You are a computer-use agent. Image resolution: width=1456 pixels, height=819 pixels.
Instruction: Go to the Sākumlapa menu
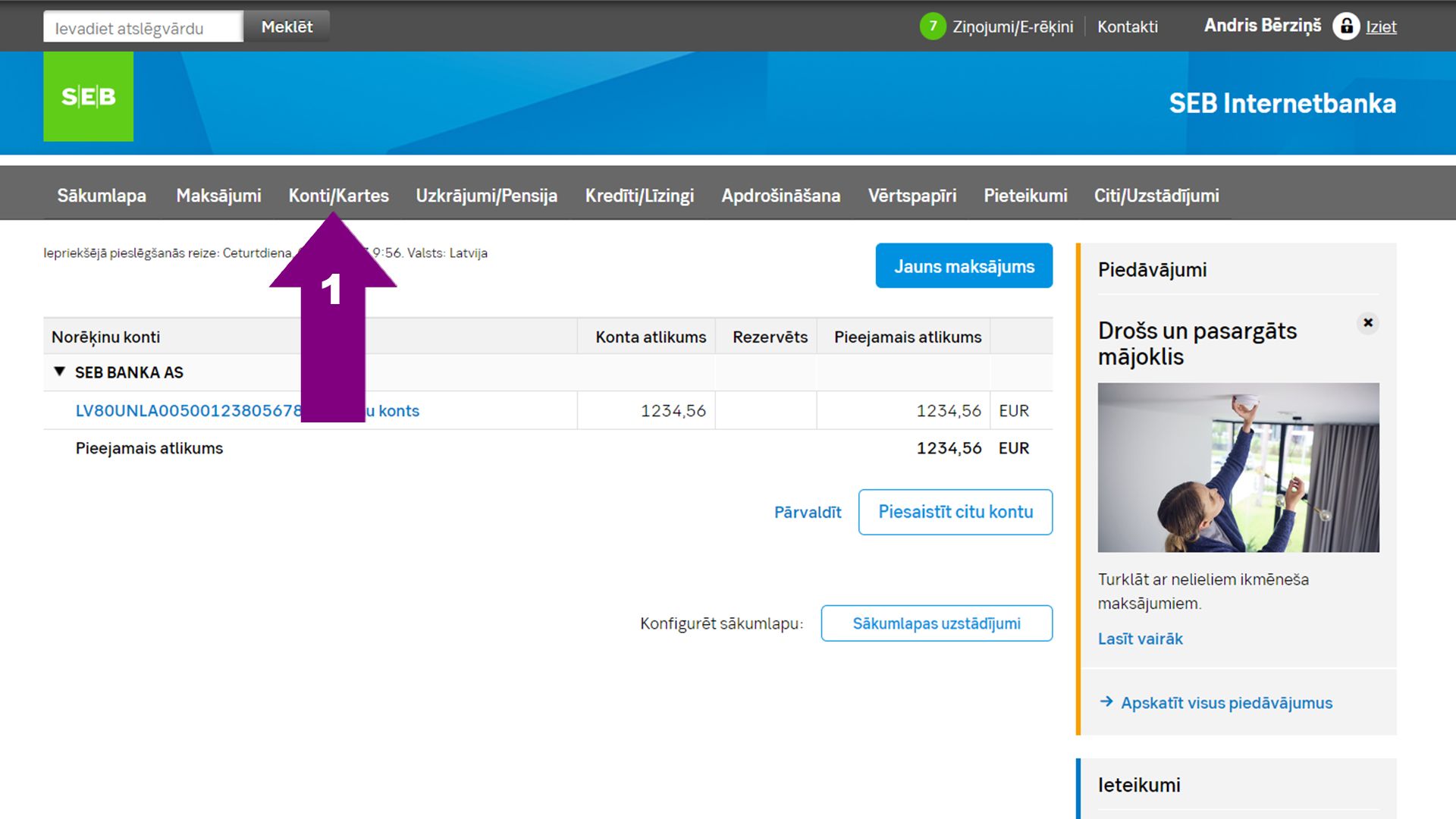coord(102,196)
